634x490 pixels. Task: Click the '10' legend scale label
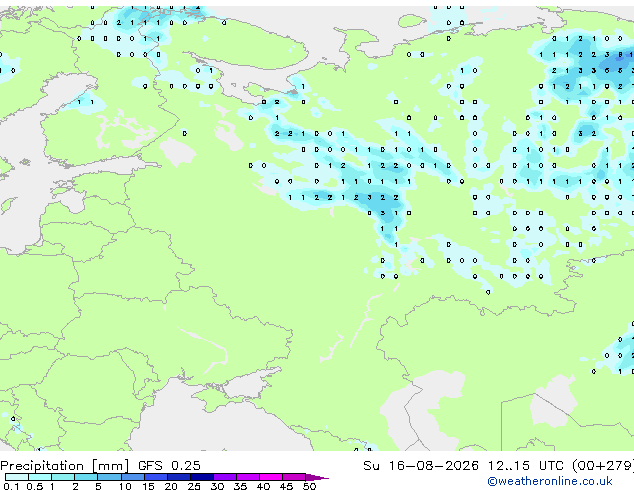[x=125, y=486]
